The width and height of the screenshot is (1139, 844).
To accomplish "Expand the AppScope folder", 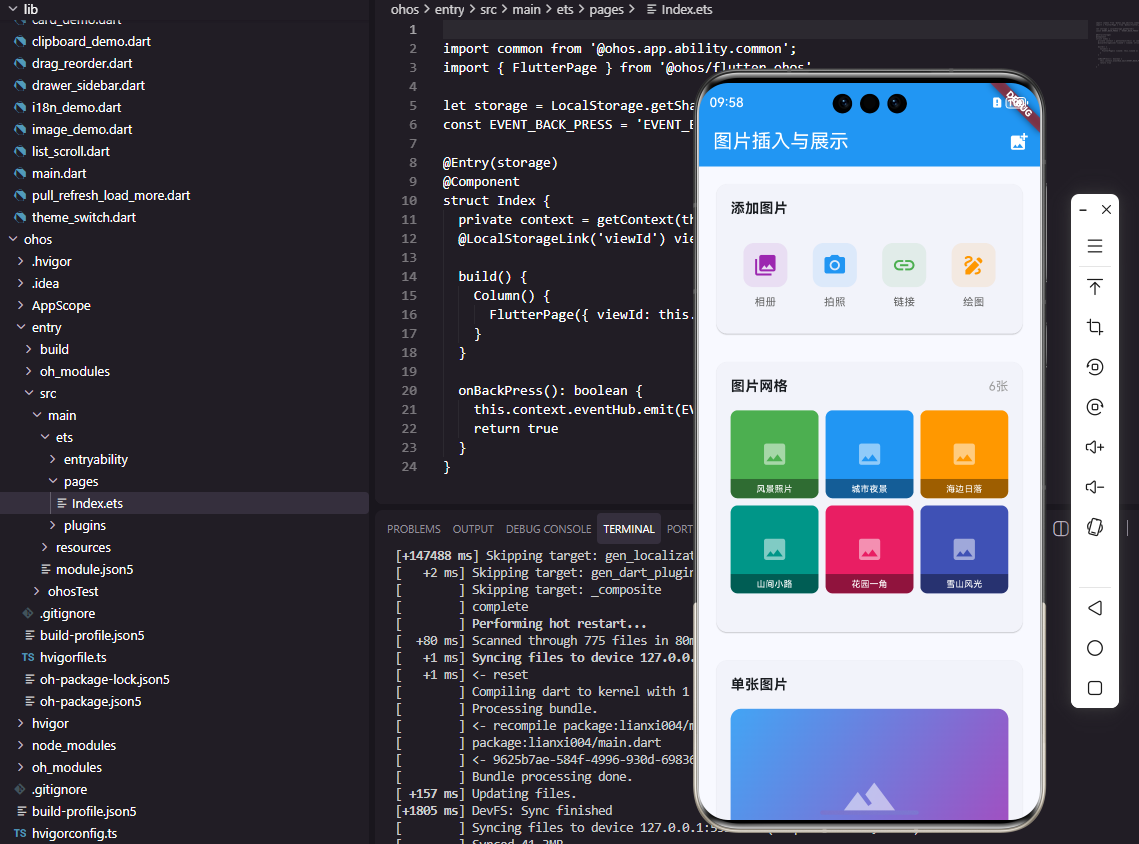I will [21, 305].
